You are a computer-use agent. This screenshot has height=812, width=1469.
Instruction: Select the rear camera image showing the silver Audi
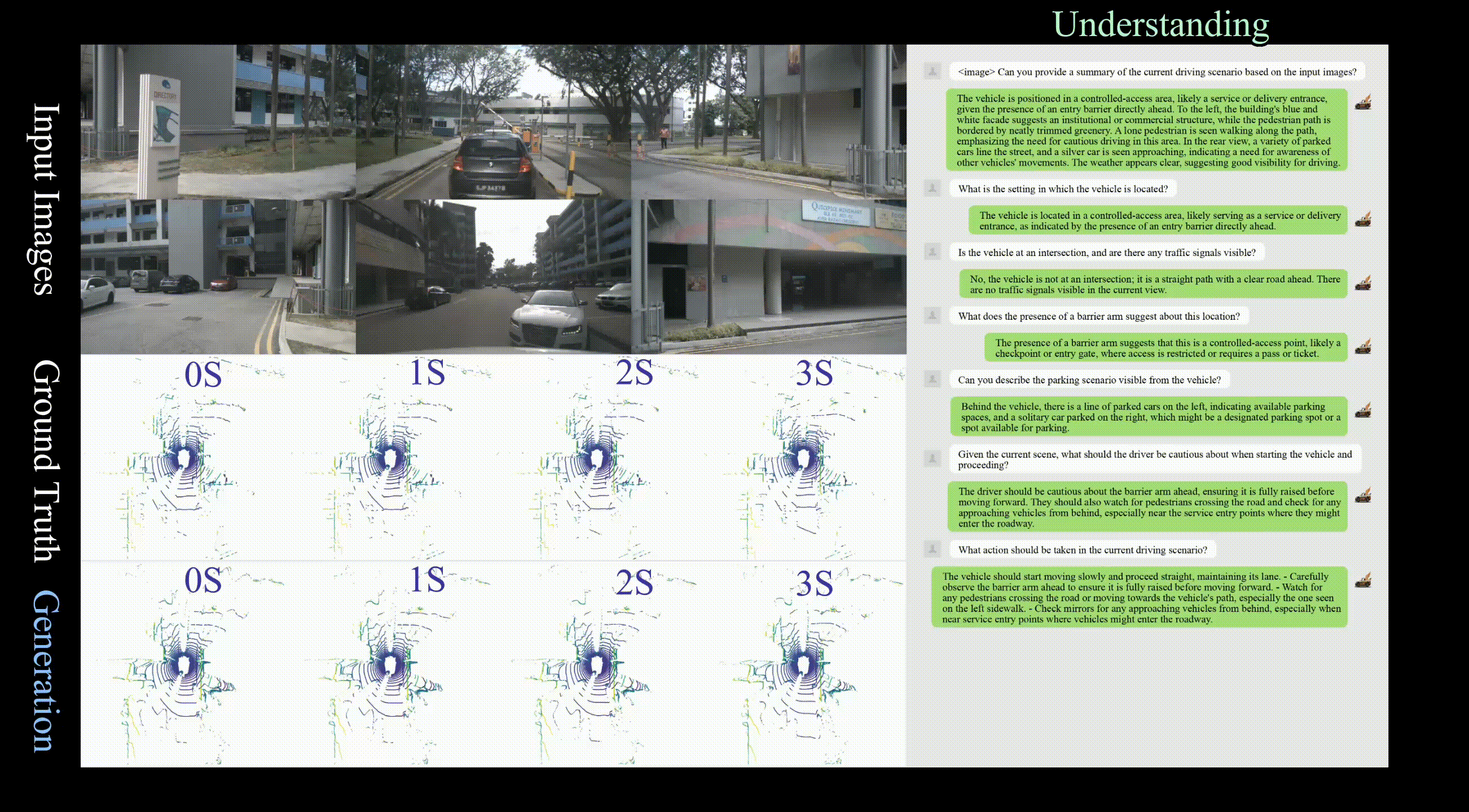[493, 276]
